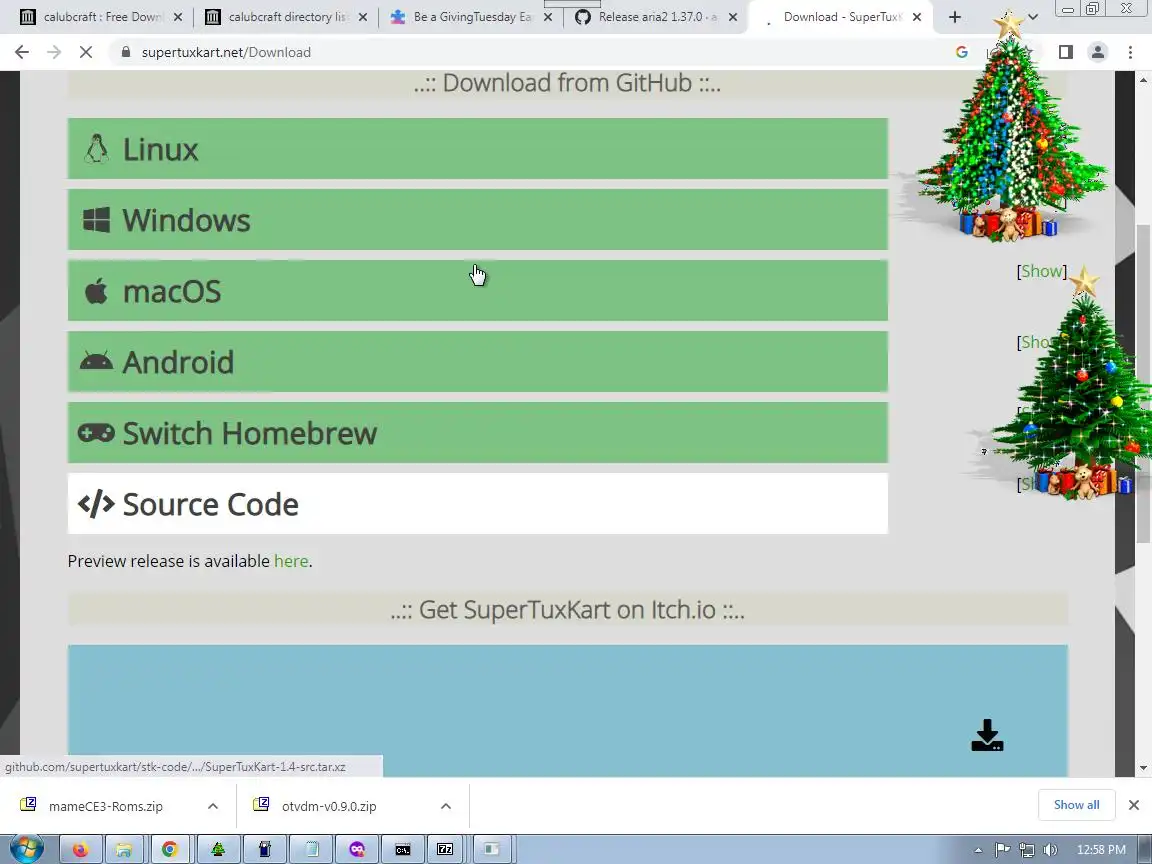Show hidden system tray icons
1152x864 pixels.
click(979, 850)
